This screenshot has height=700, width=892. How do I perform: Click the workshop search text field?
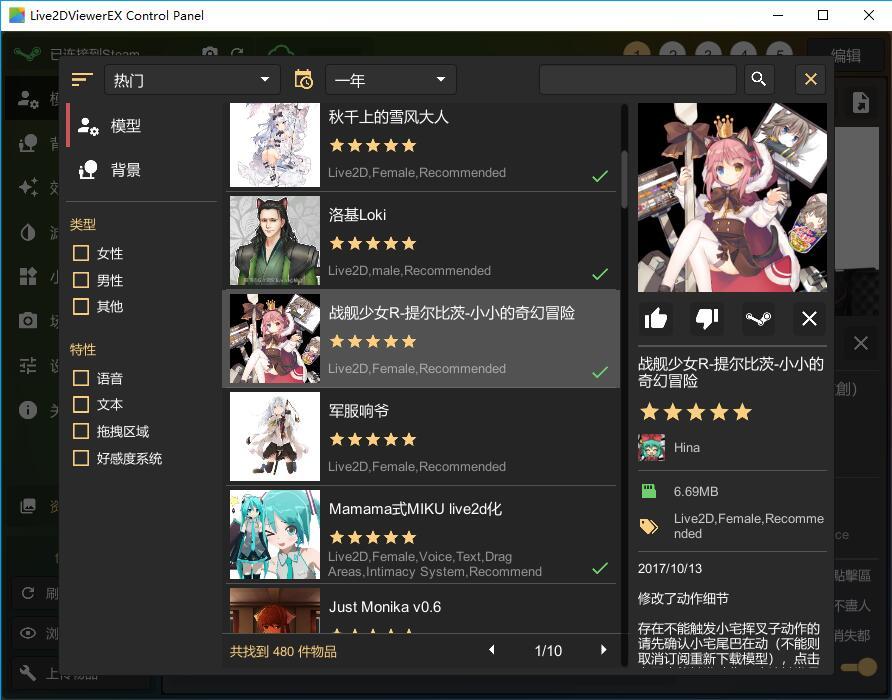tap(637, 79)
